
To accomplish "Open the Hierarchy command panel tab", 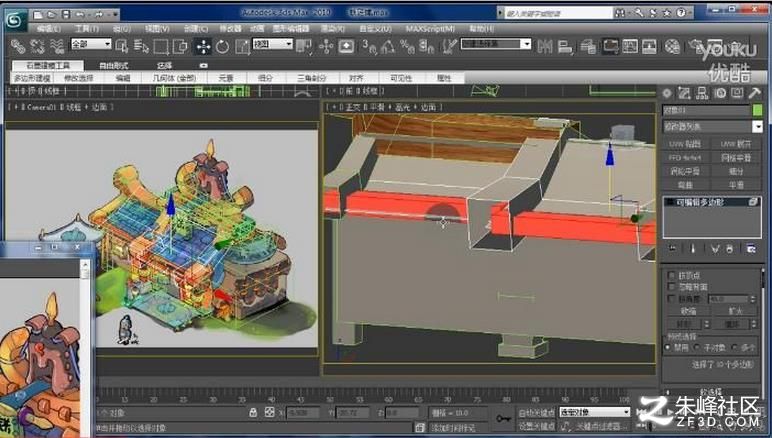I will click(x=702, y=93).
